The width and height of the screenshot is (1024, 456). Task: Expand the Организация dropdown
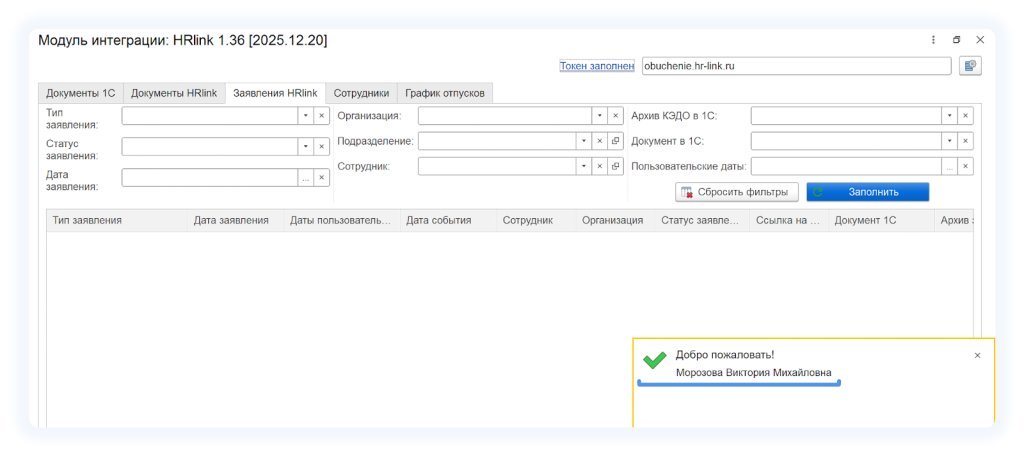(x=600, y=116)
